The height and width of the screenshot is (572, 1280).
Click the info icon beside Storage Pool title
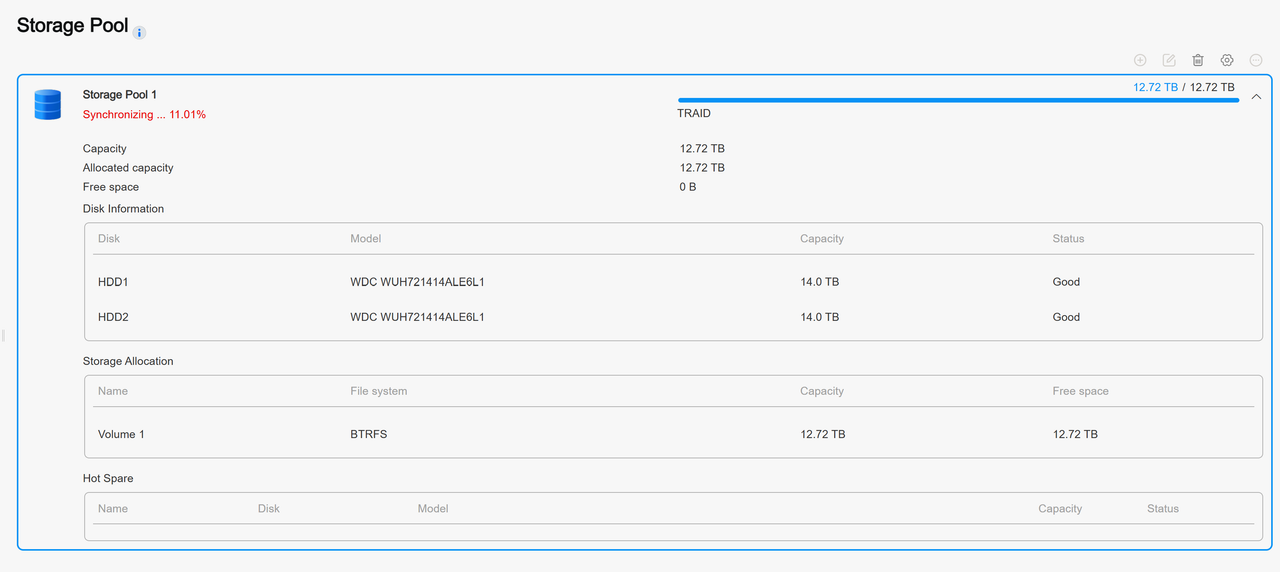click(140, 32)
